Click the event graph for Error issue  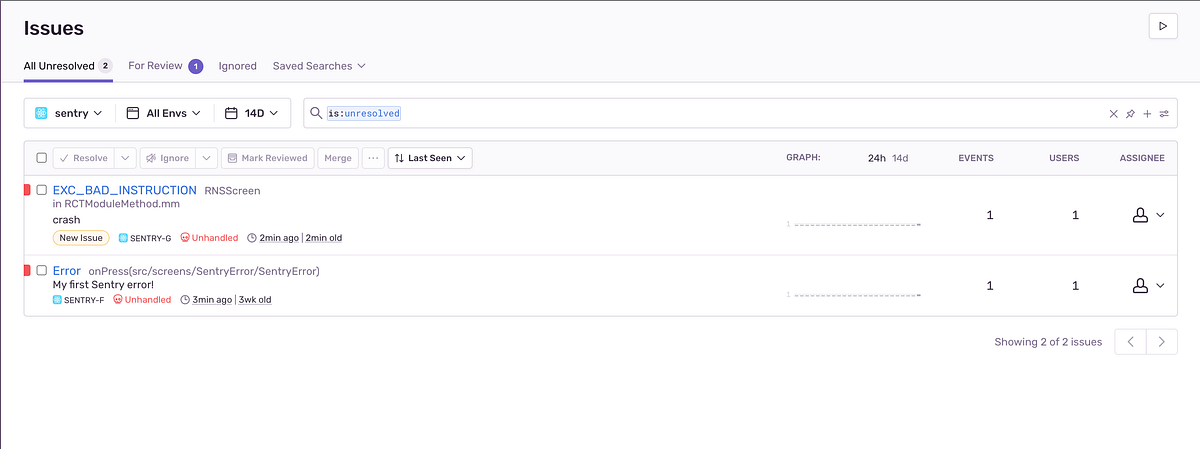click(x=853, y=295)
